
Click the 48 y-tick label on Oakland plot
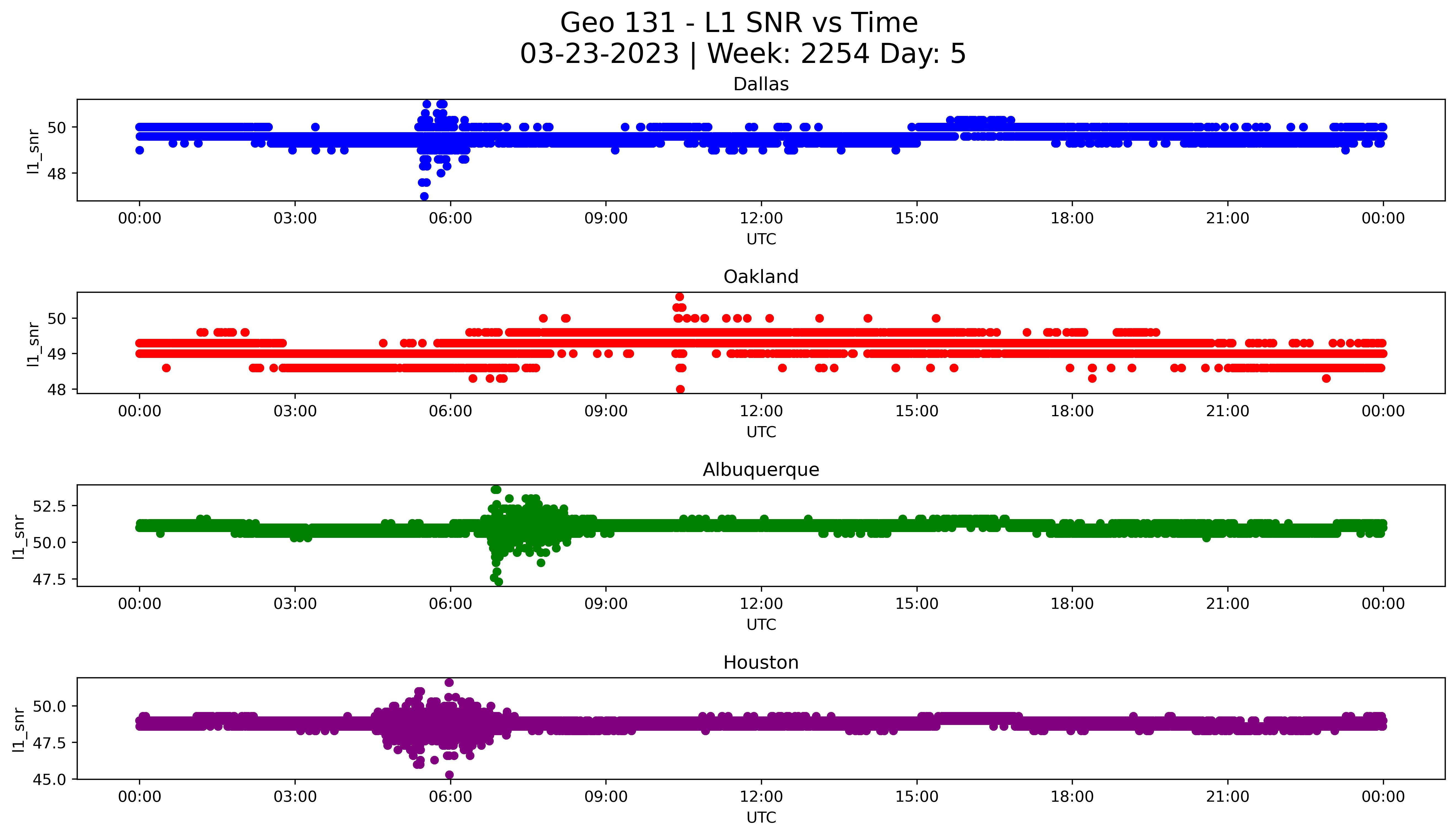(57, 390)
